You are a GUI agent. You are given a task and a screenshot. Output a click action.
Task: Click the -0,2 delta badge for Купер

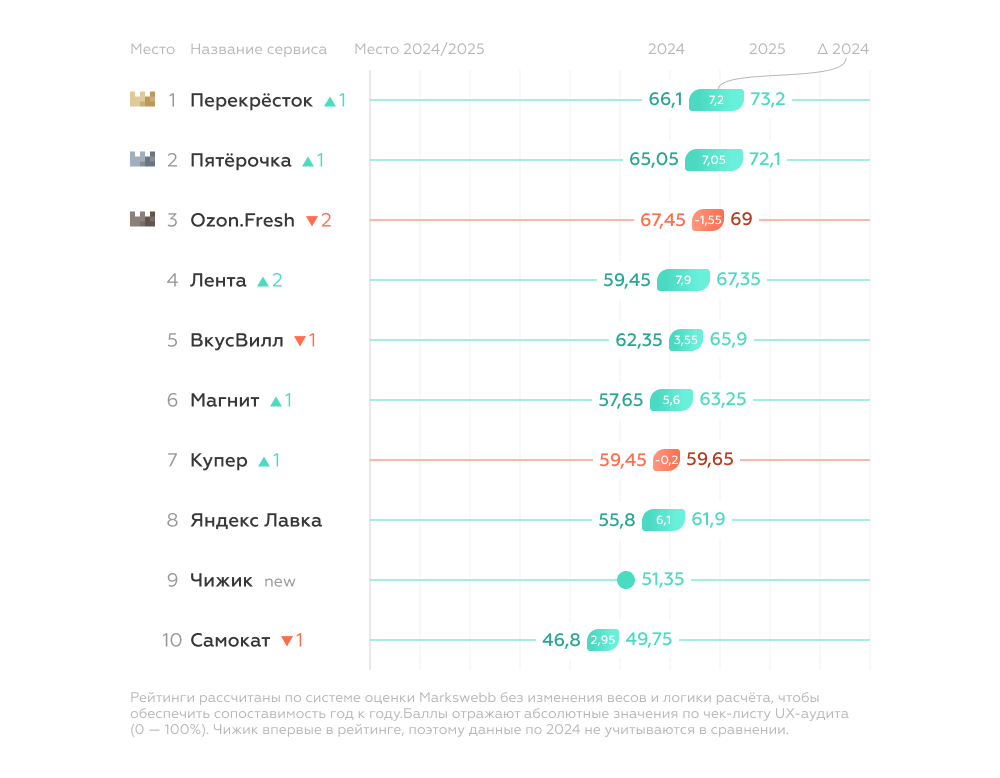[667, 460]
